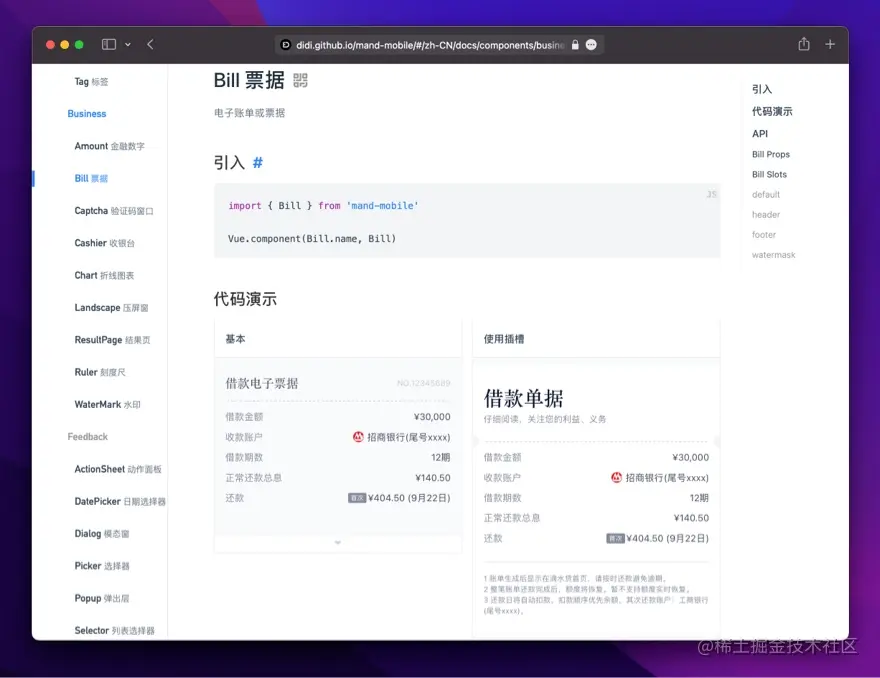The image size is (880, 678).
Task: Expand the Feedback section in the left sidebar
Action: tap(87, 436)
